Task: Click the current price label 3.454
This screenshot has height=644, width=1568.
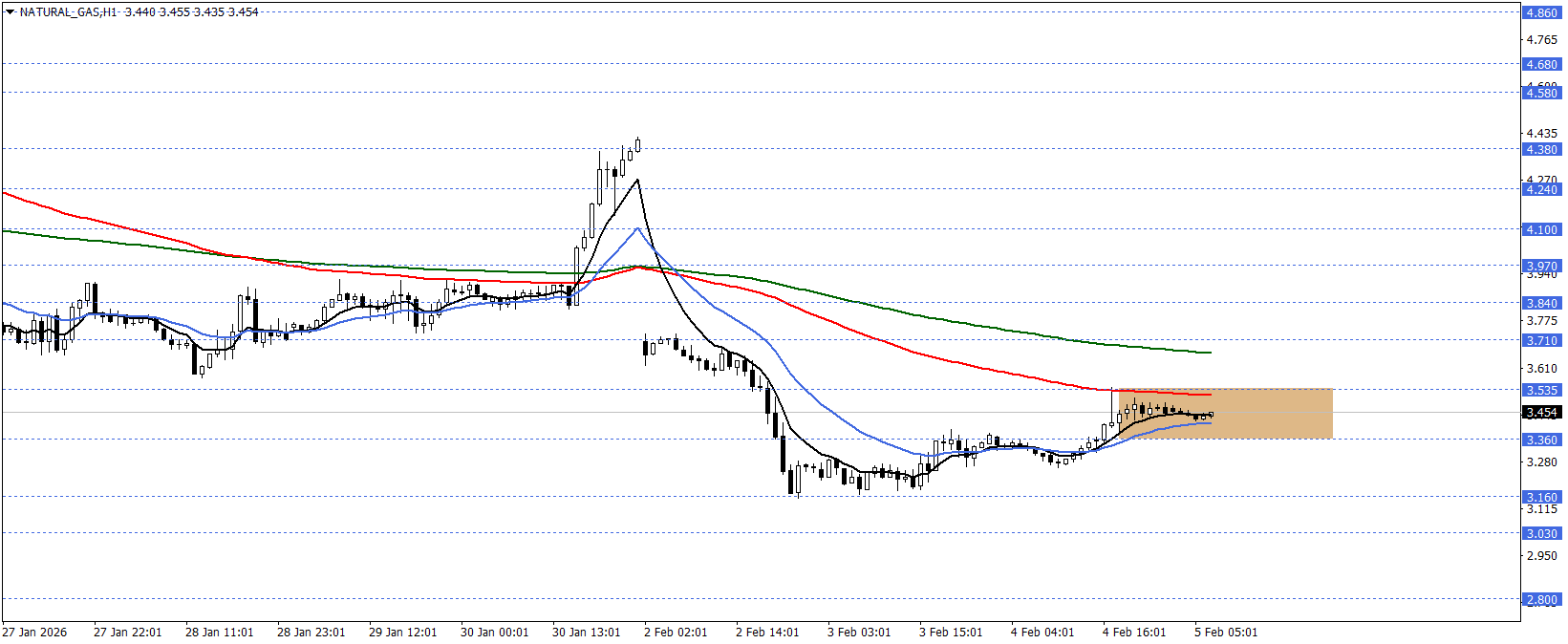Action: pyautogui.click(x=1540, y=413)
